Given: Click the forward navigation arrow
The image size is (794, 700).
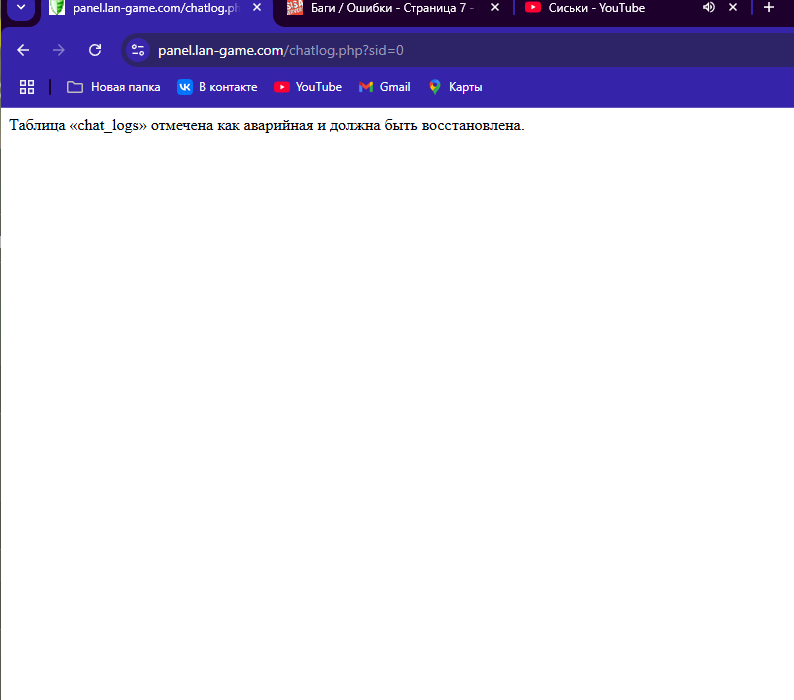Looking at the screenshot, I should point(59,50).
